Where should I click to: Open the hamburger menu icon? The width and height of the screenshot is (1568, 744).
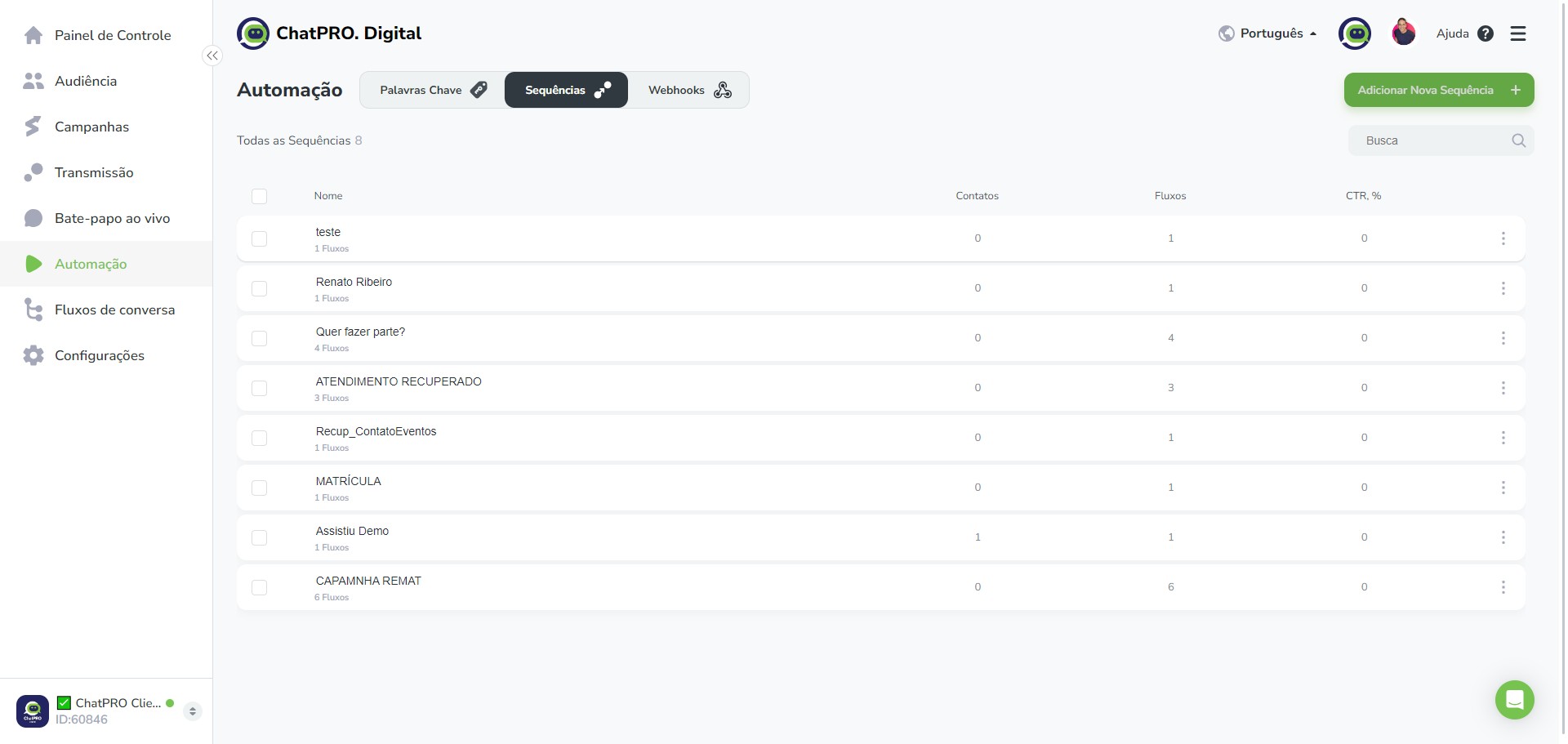coord(1518,33)
